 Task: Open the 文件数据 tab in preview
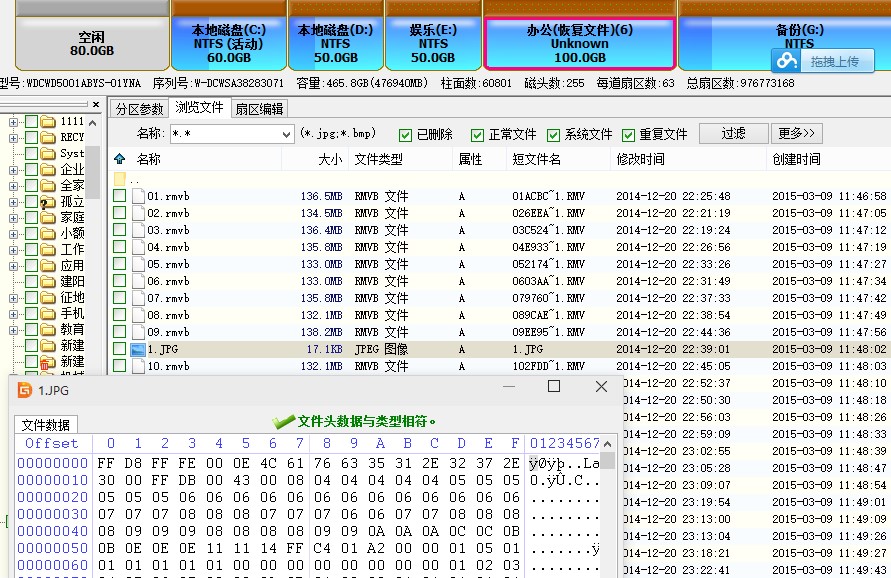coord(45,425)
